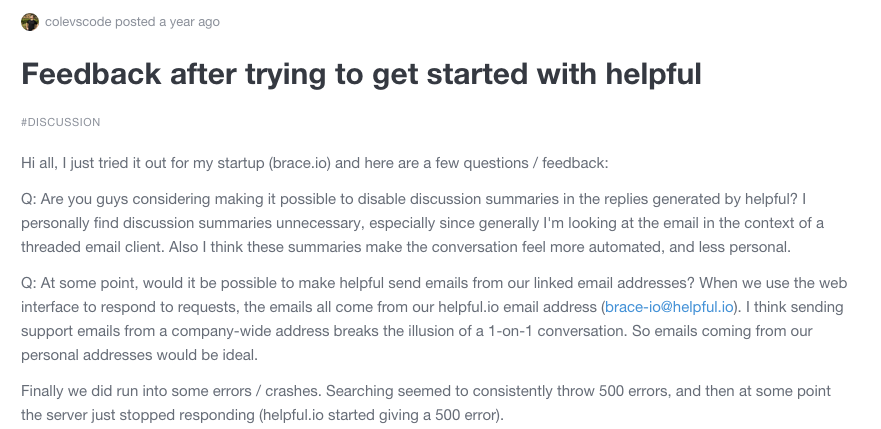Click the 'Hi all' introduction paragraph
Image resolution: width=881 pixels, height=429 pixels.
point(315,163)
